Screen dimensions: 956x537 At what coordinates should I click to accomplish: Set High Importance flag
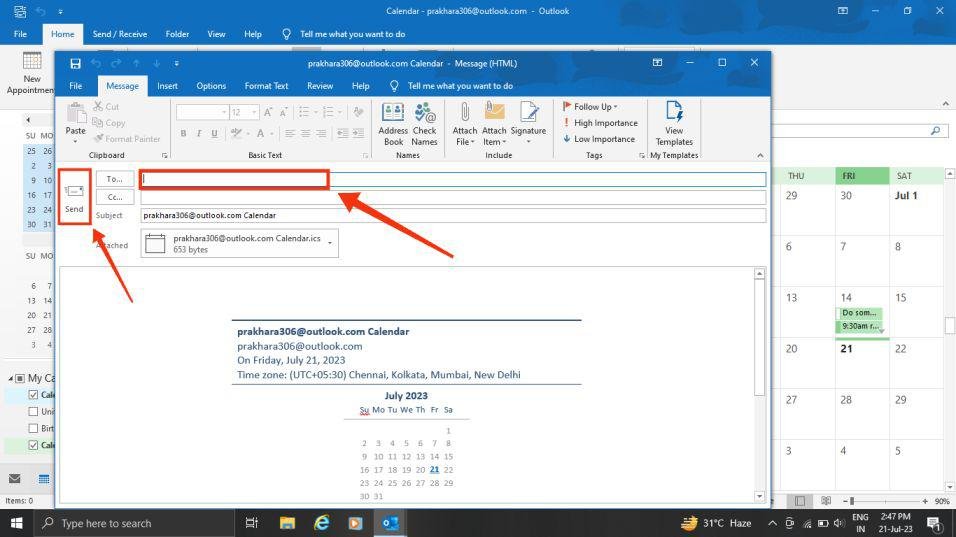[600, 123]
